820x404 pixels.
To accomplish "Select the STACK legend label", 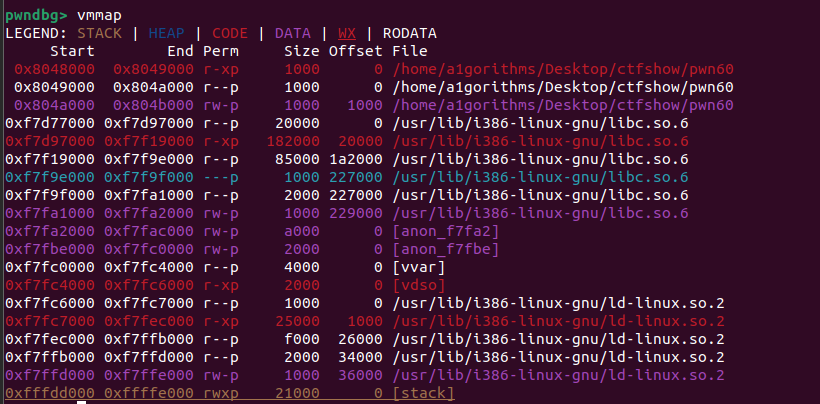I will tap(99, 33).
